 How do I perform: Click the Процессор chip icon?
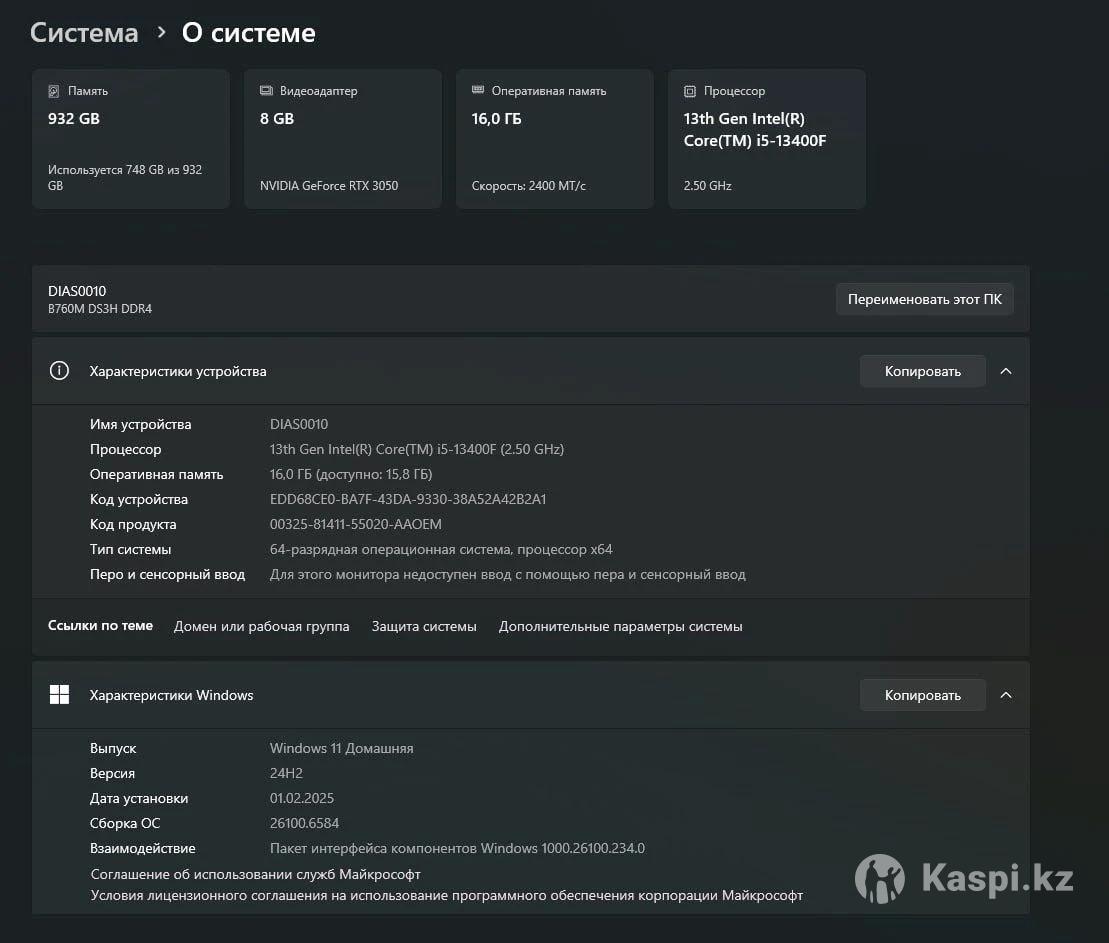click(x=690, y=91)
